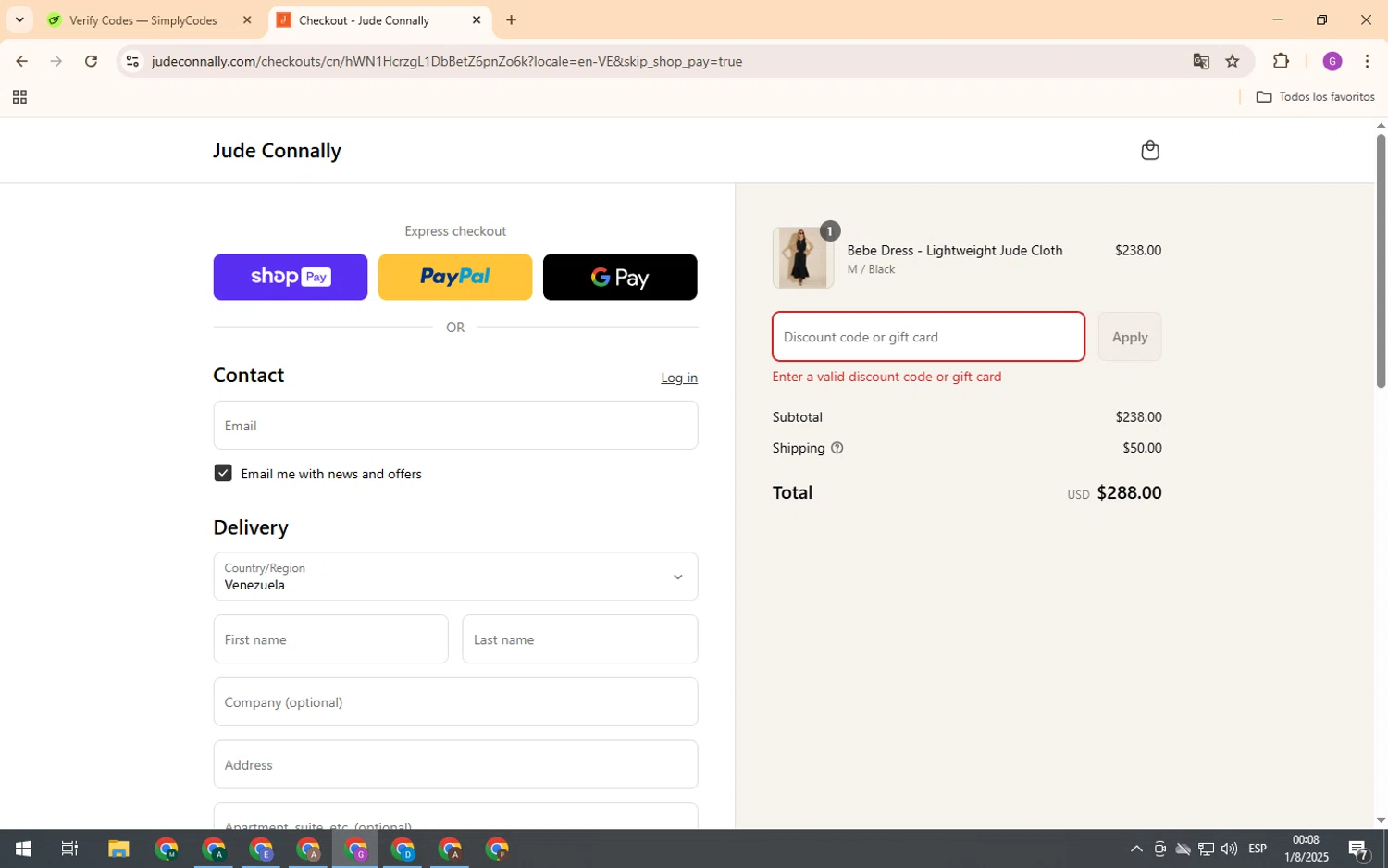Click the Company (optional) field
The height and width of the screenshot is (868, 1388).
pyautogui.click(x=455, y=702)
